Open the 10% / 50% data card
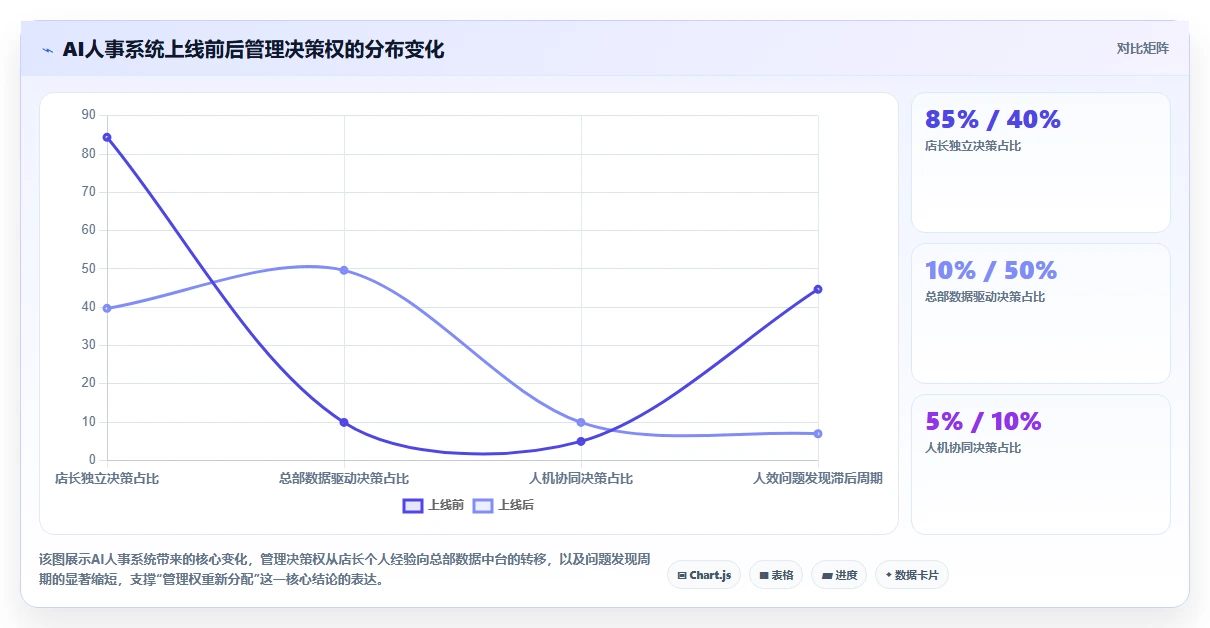1210x628 pixels. 1040,313
